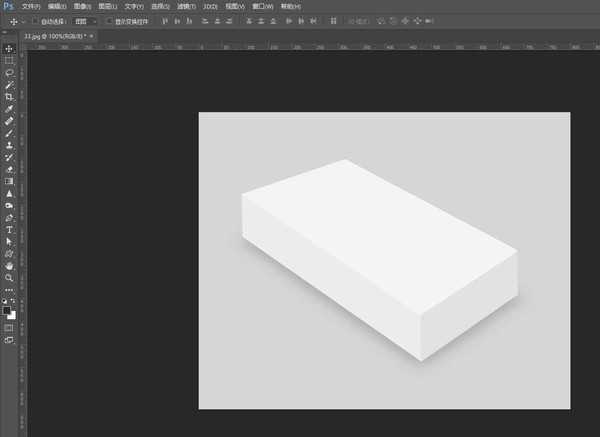Open the 文件(F) menu
This screenshot has height=437, width=600.
pyautogui.click(x=31, y=6)
